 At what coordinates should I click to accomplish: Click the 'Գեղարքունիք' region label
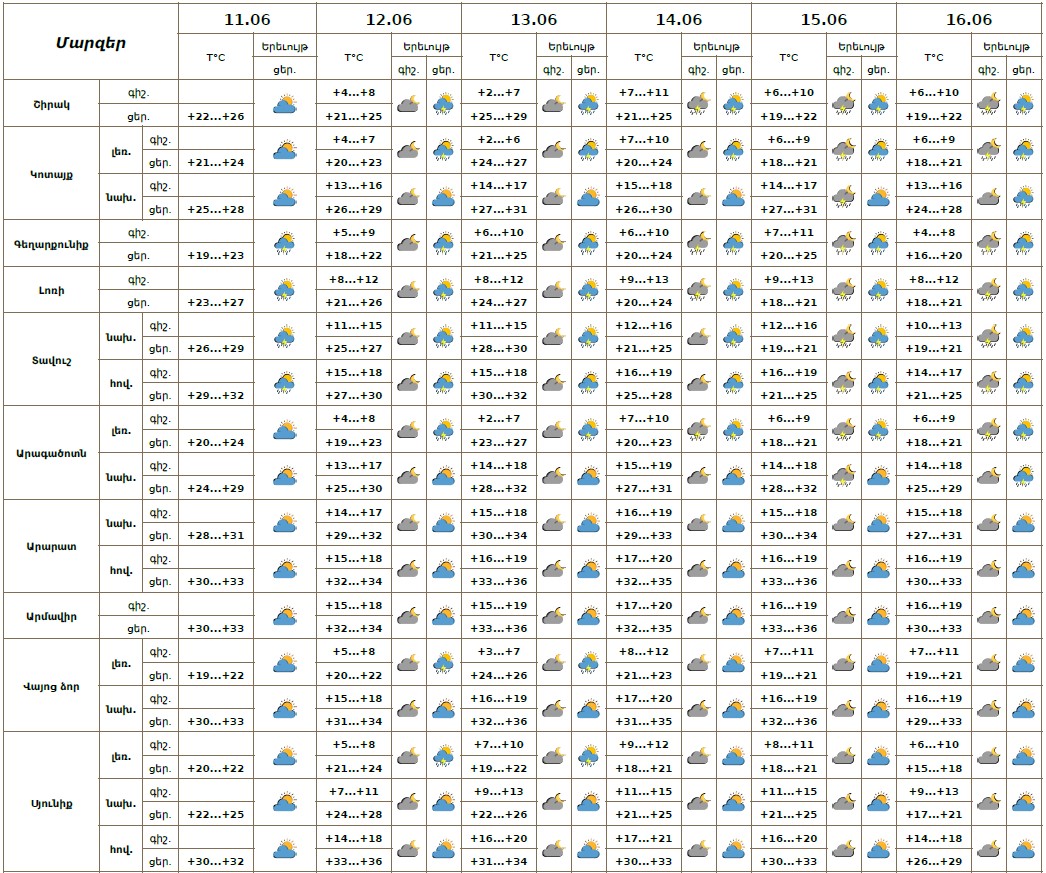point(51,244)
